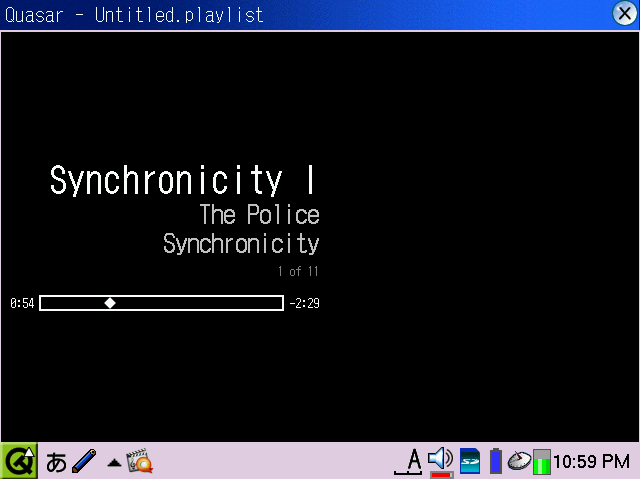Switch Japanese input method あ icon
The width and height of the screenshot is (640, 479).
click(x=56, y=462)
